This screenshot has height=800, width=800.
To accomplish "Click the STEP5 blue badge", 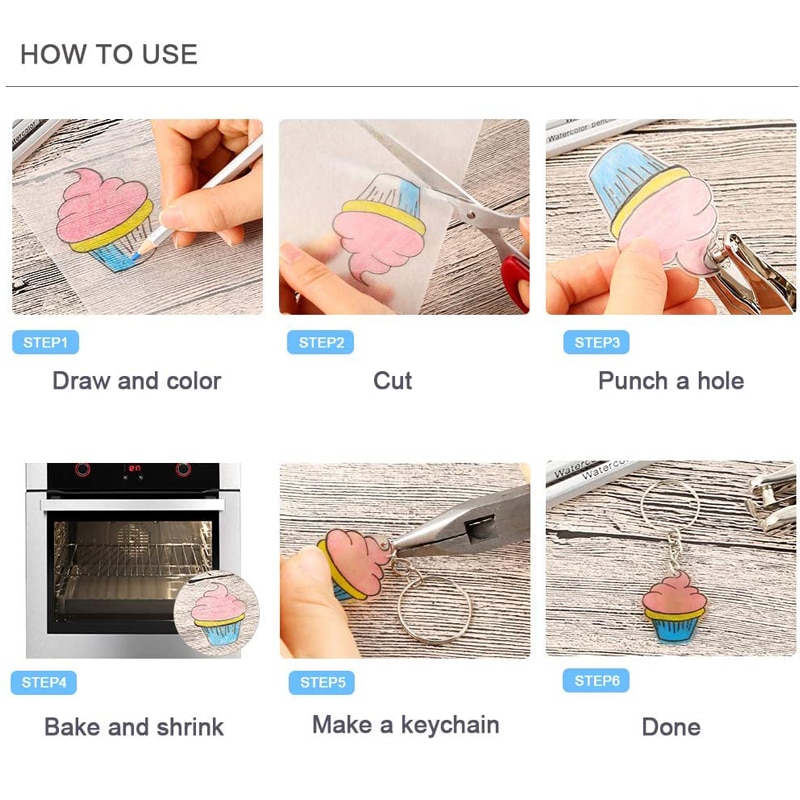I will (321, 683).
